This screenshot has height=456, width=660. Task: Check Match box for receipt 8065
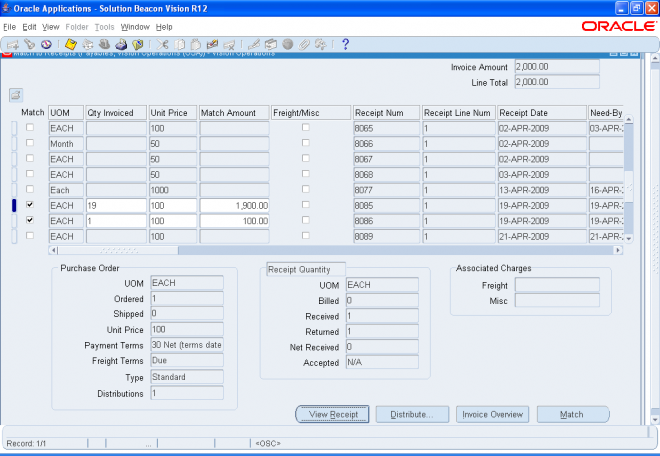(x=30, y=127)
